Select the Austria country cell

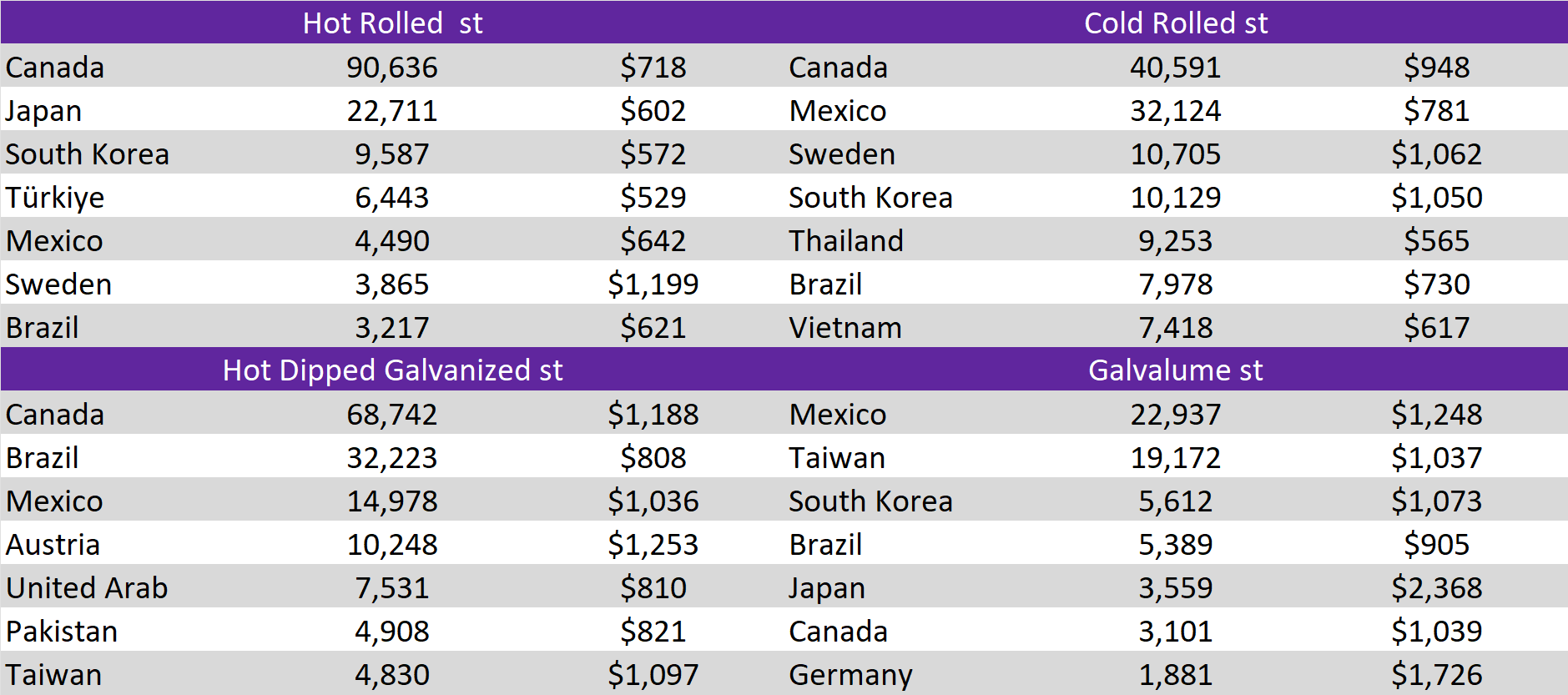point(53,545)
